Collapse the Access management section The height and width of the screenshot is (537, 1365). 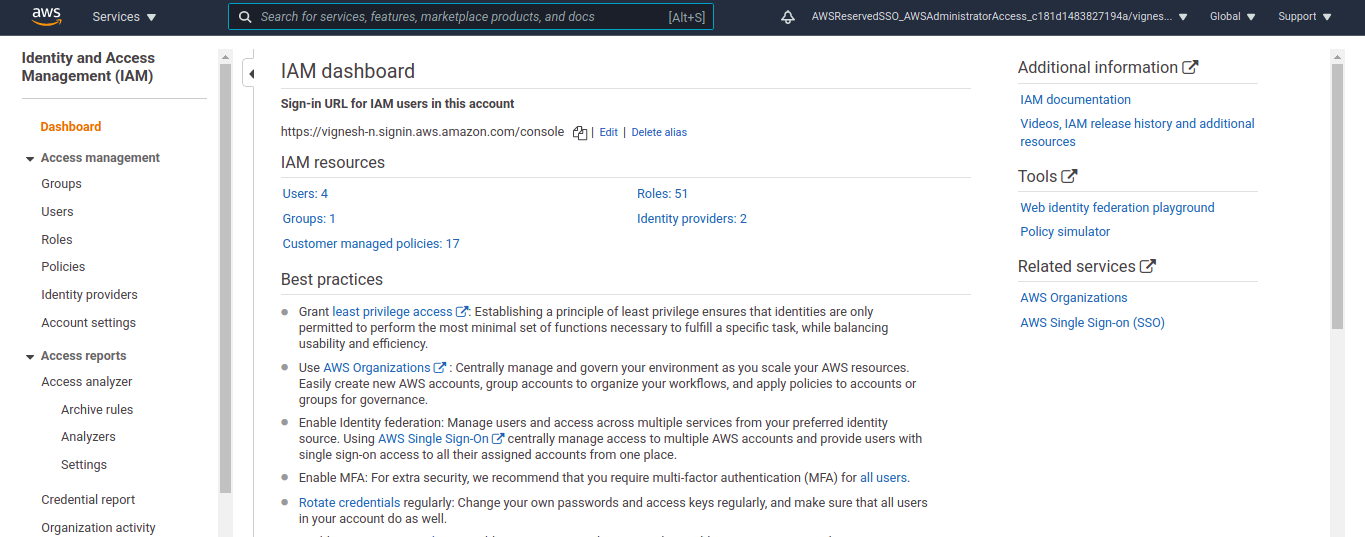[28, 158]
